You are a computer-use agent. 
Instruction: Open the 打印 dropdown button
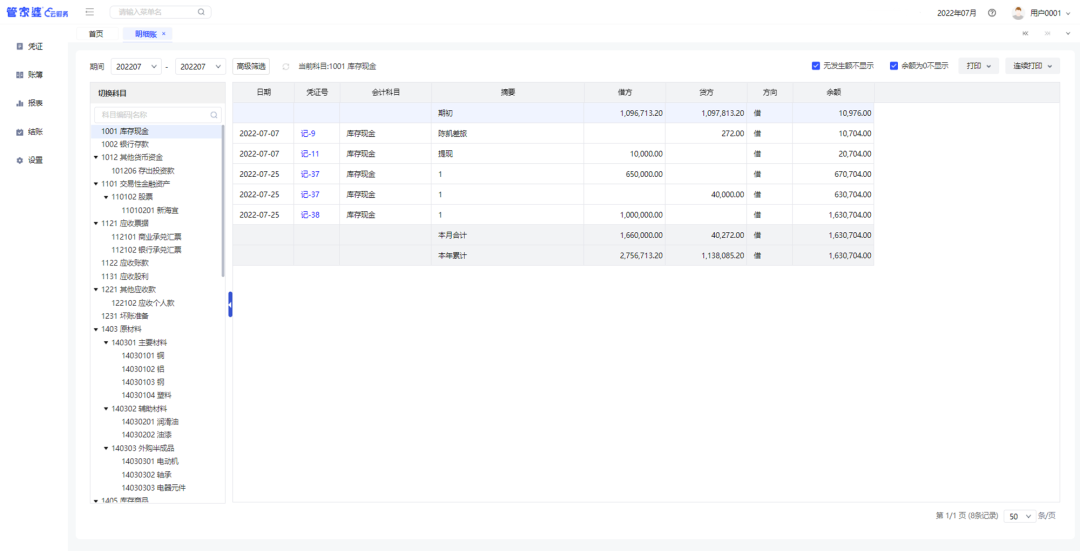pos(979,66)
